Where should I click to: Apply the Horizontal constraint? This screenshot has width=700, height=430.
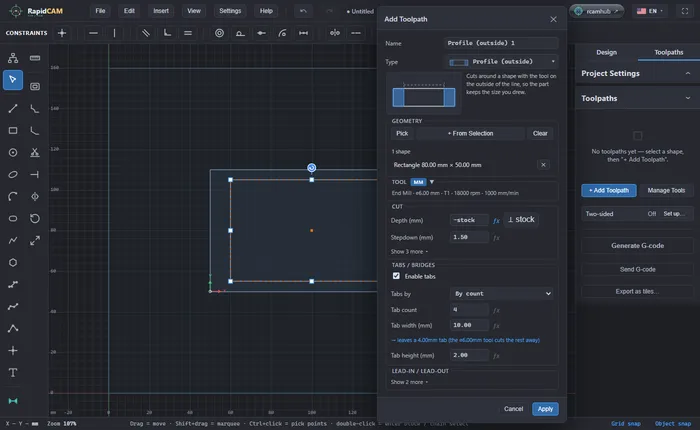point(93,33)
